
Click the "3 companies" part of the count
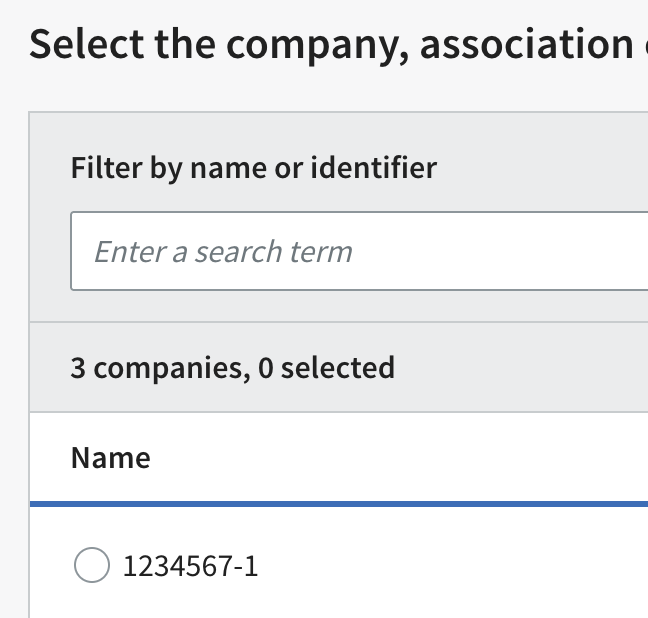coord(158,368)
